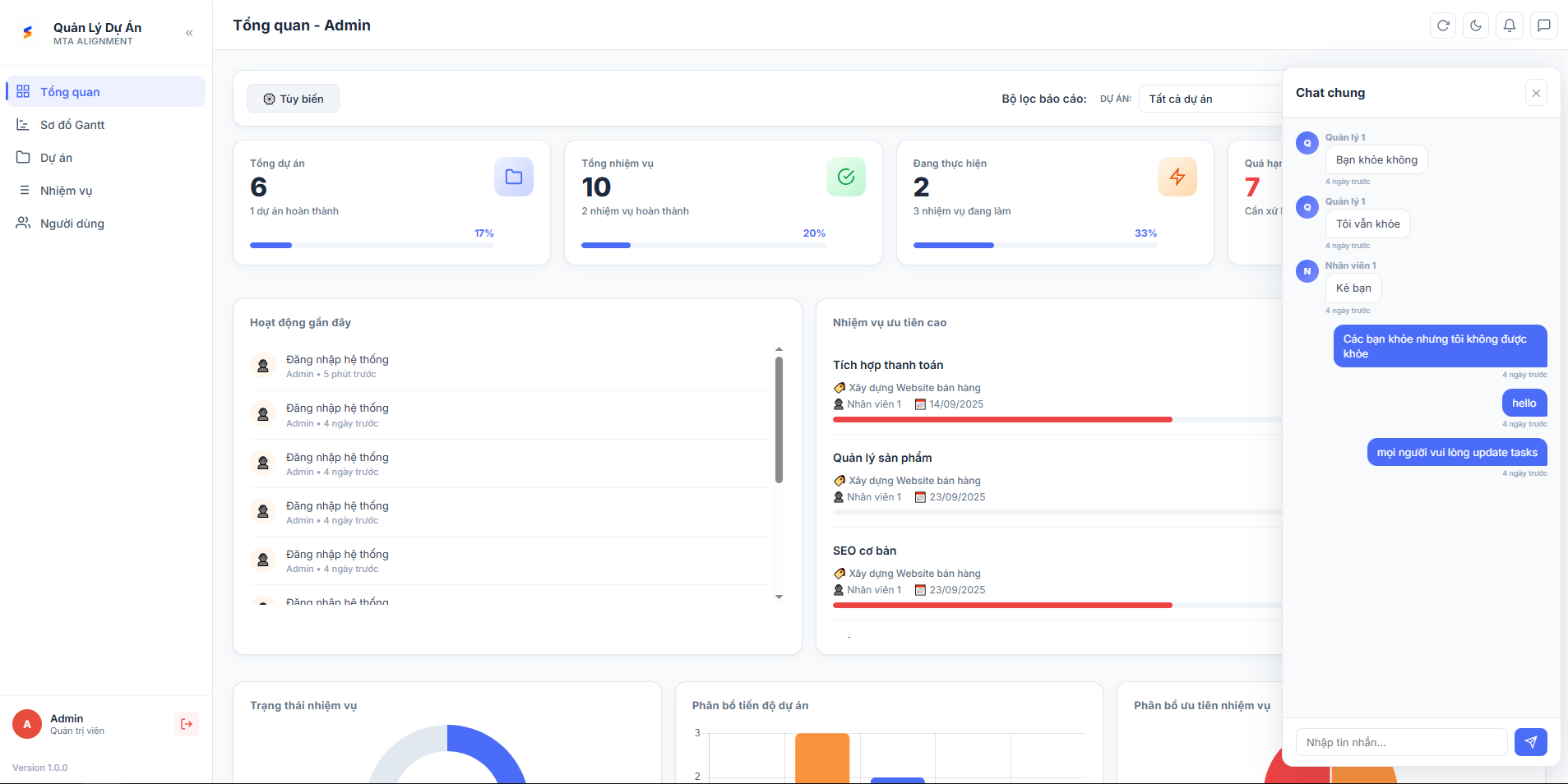Click the grid icon beside Tổng quan
The image size is (1568, 784).
pyautogui.click(x=23, y=91)
